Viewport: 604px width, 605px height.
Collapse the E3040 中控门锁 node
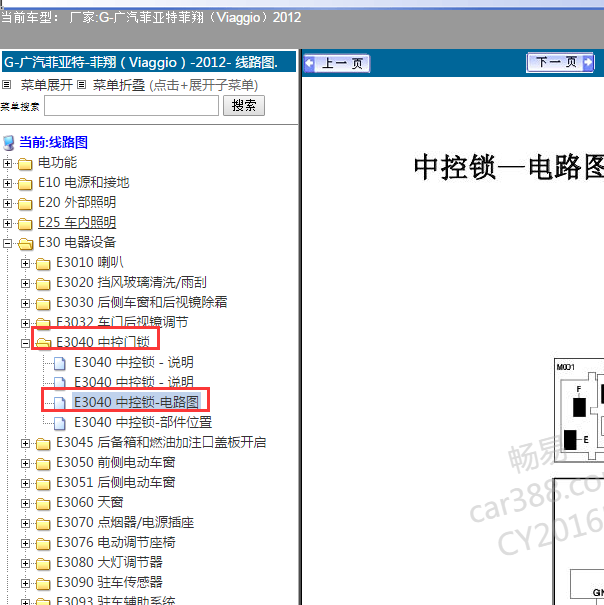[25, 343]
